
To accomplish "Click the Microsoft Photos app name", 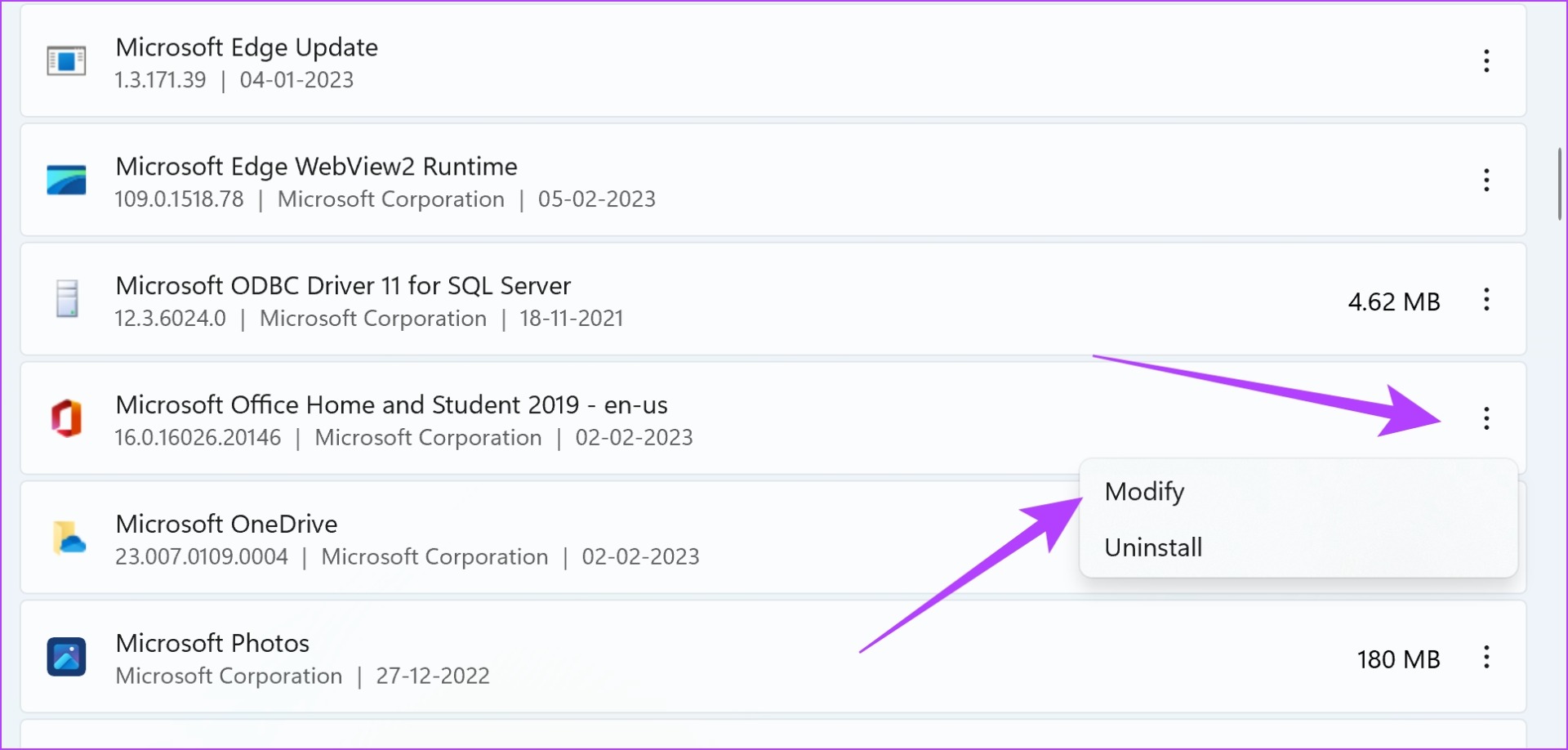I will click(x=212, y=643).
